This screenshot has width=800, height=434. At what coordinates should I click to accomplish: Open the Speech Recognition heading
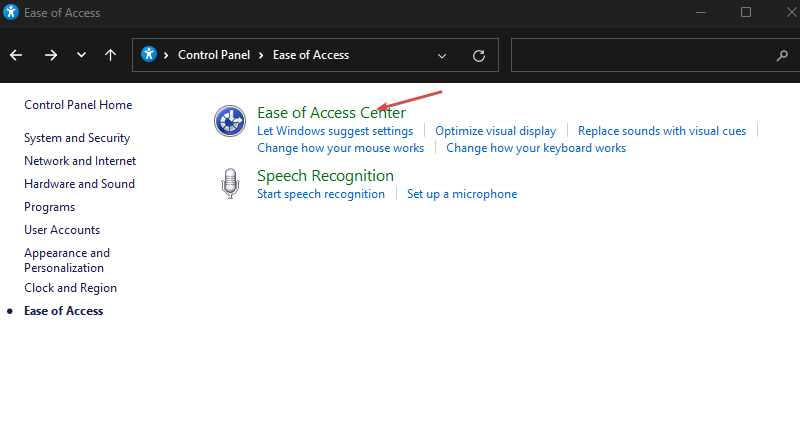click(326, 176)
